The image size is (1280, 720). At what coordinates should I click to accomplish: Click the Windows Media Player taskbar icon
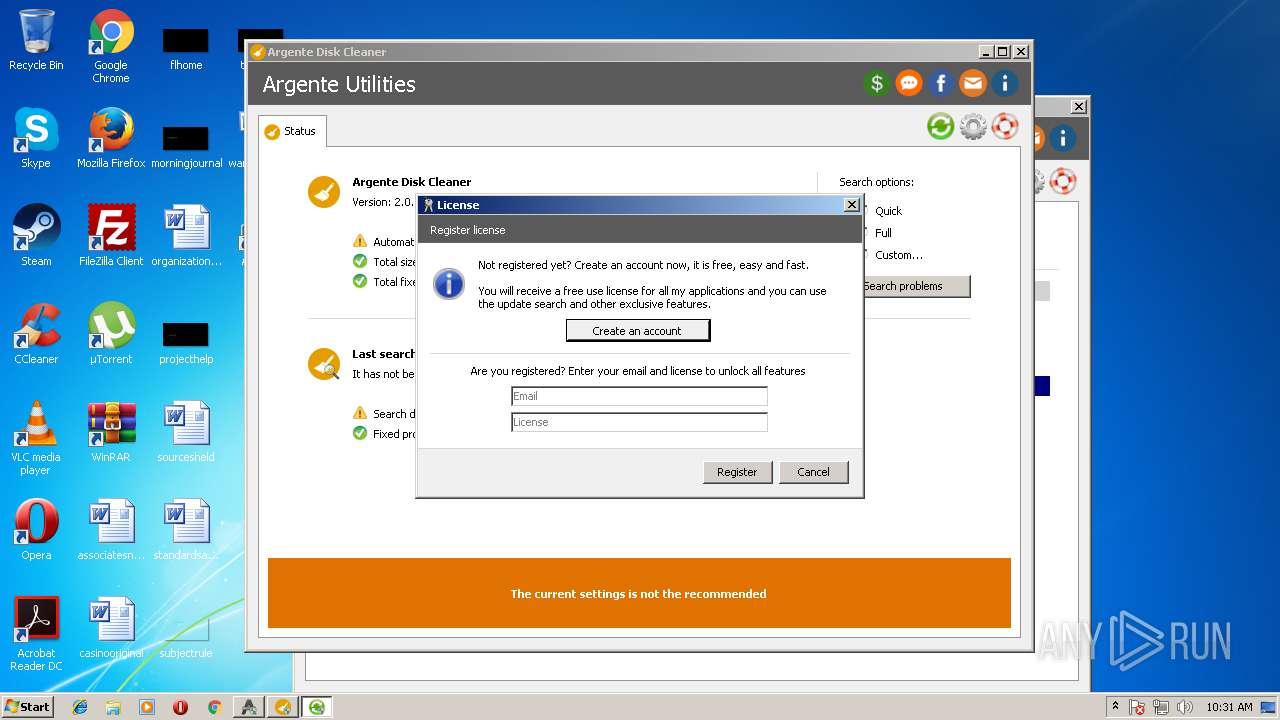147,707
